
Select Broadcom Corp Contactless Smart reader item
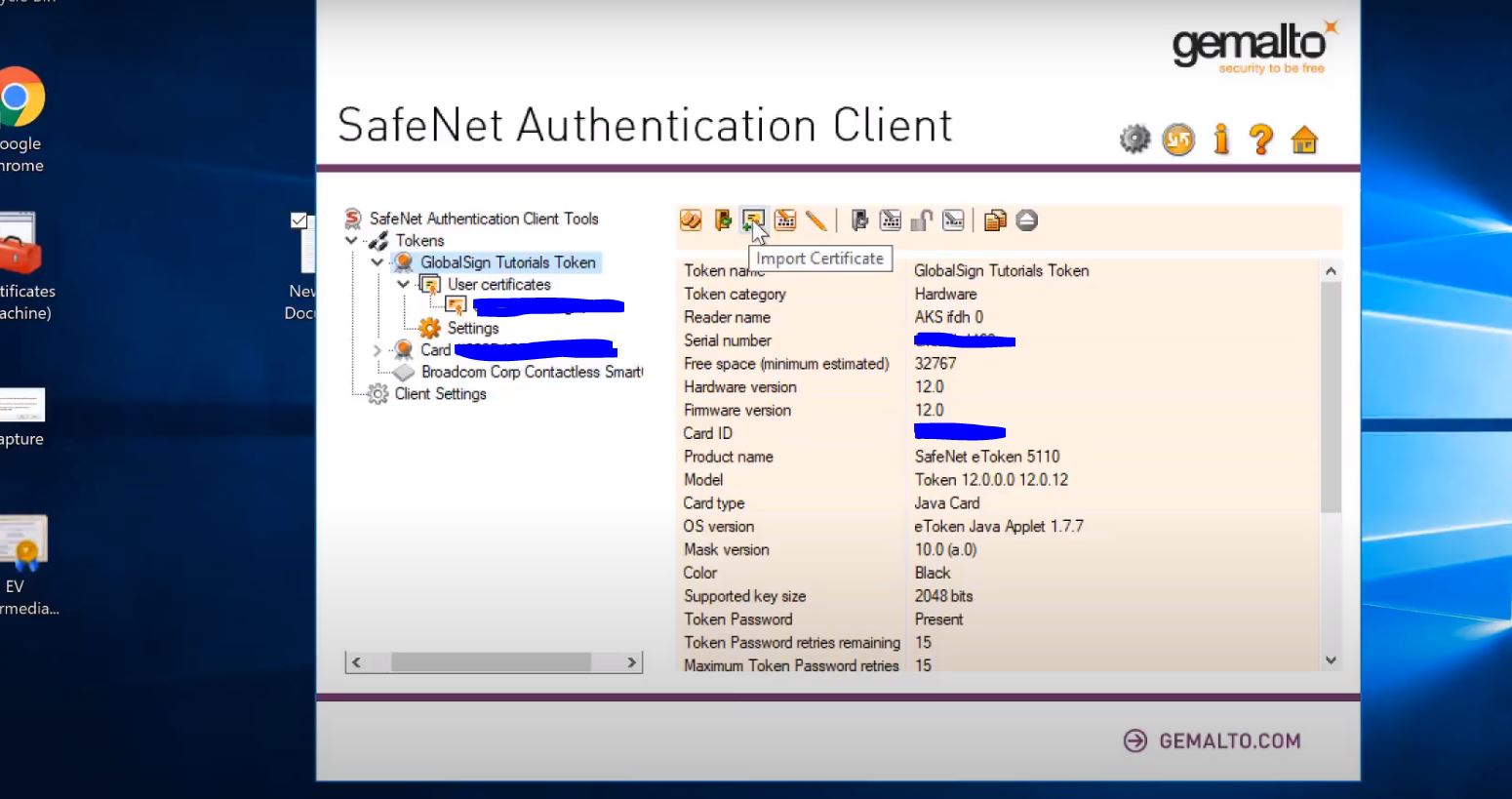pos(532,372)
